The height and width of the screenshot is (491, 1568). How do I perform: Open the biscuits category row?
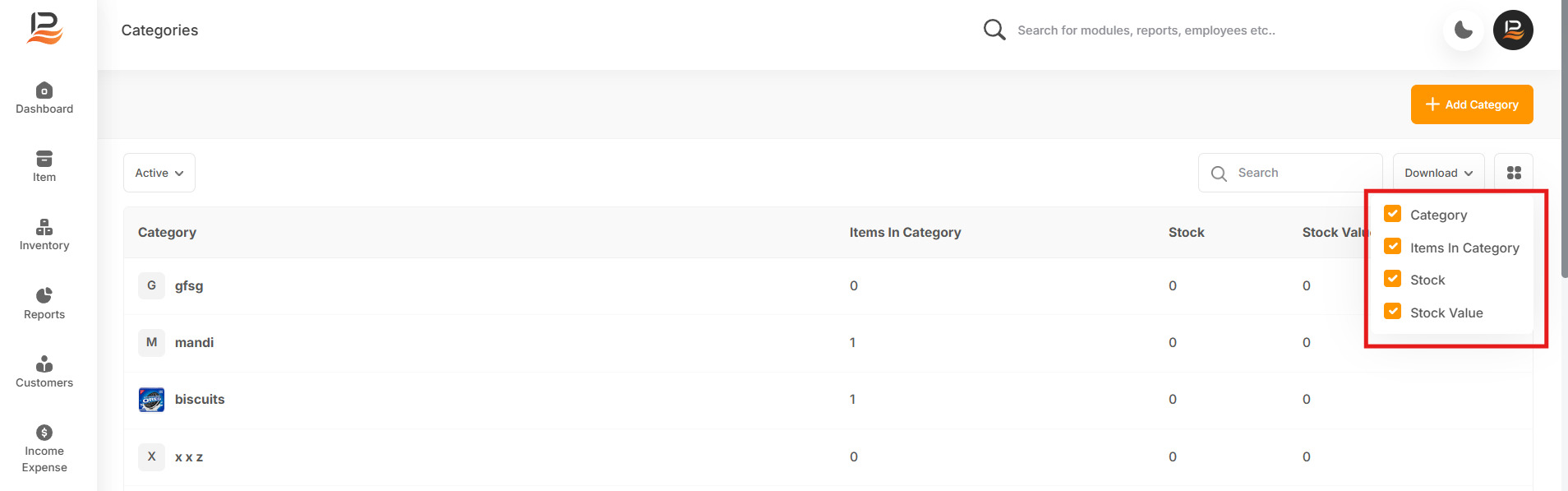828,400
